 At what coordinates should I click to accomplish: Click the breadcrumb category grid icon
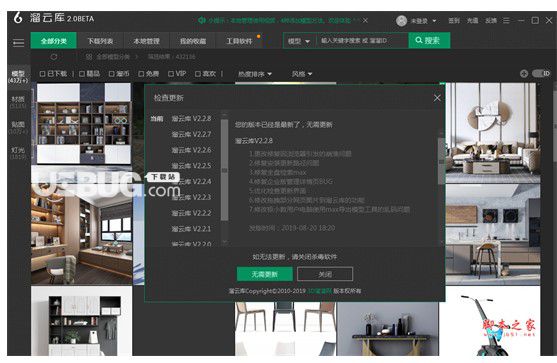[89, 57]
